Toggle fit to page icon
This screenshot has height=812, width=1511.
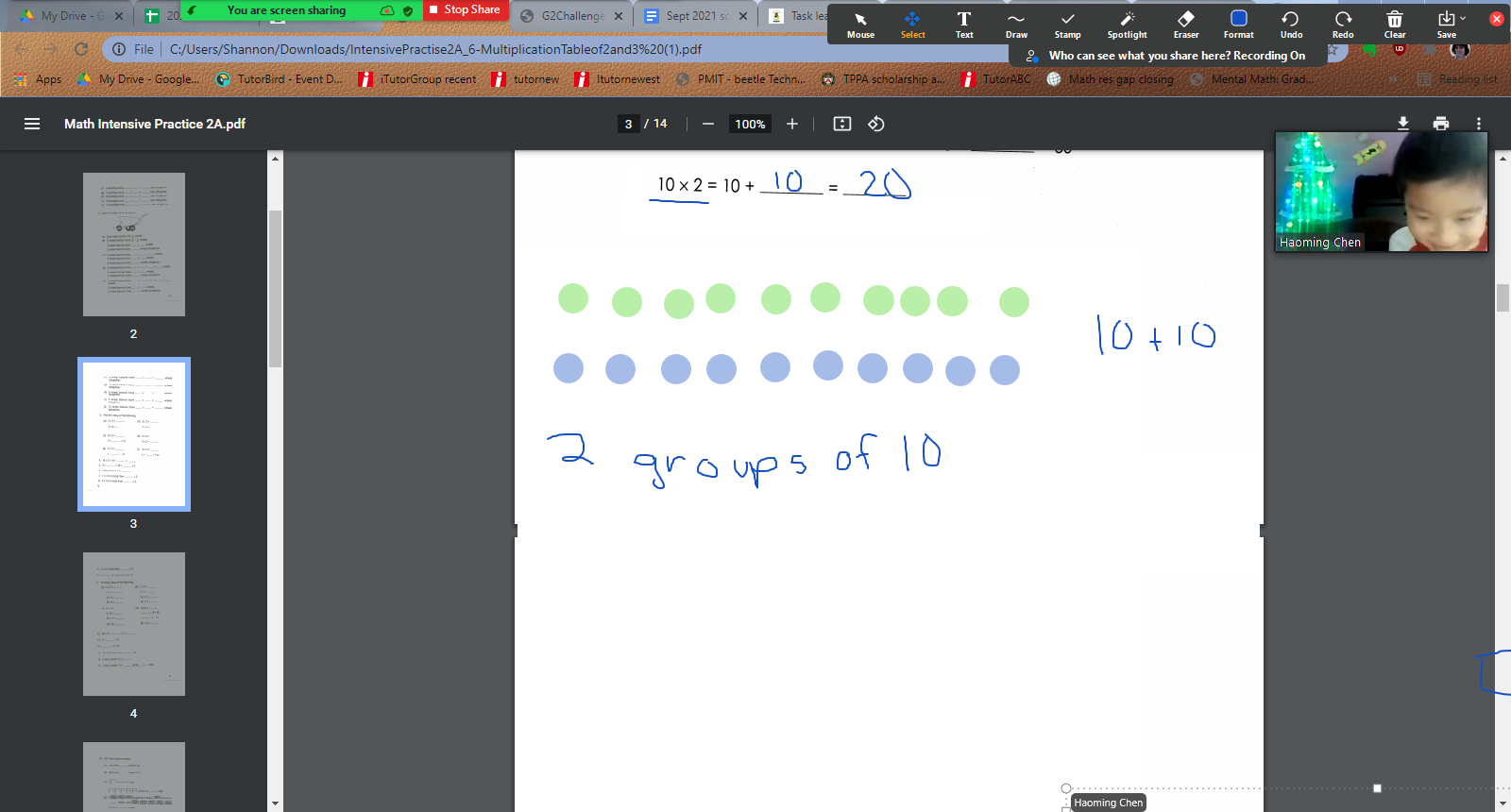pos(842,124)
